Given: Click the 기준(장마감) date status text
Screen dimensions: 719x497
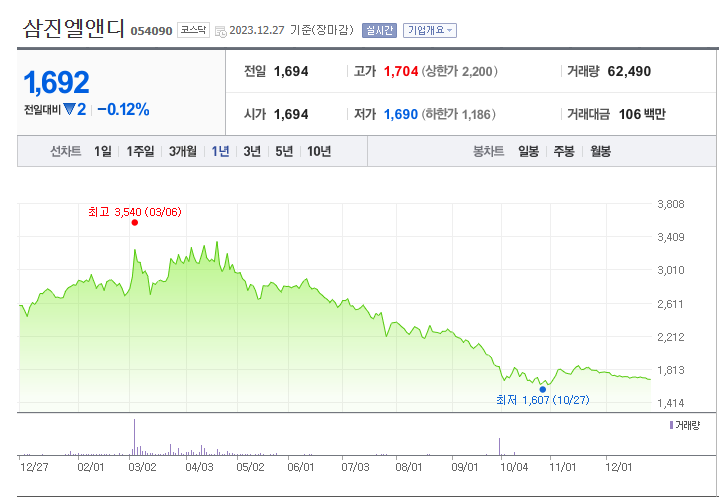Looking at the screenshot, I should tap(322, 30).
